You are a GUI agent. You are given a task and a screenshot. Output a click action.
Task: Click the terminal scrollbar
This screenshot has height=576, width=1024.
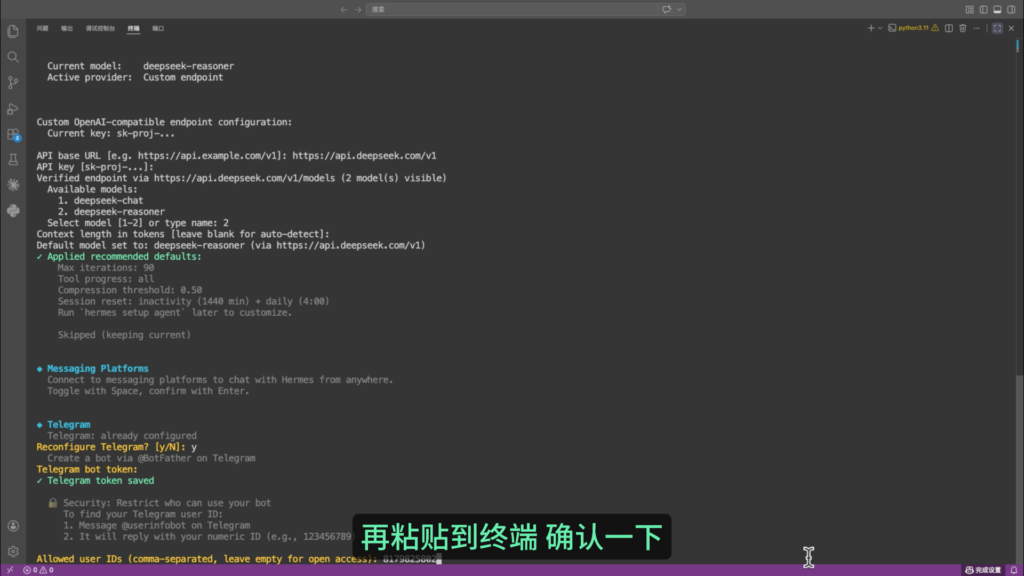(1019, 469)
